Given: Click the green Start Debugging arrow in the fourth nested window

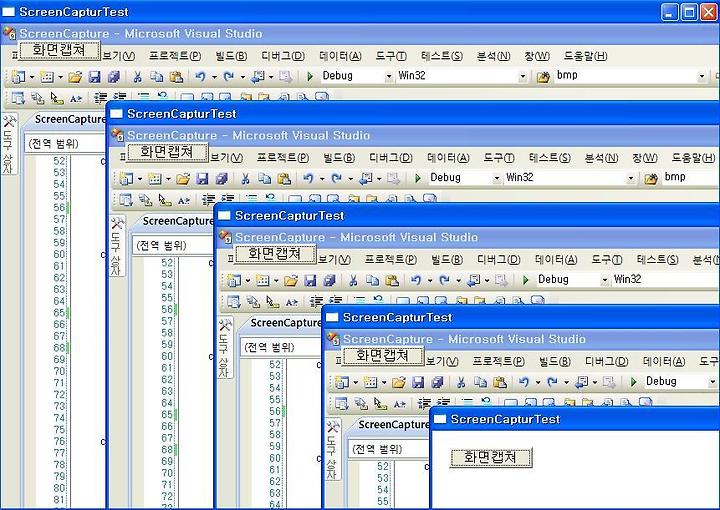Looking at the screenshot, I should click(634, 382).
